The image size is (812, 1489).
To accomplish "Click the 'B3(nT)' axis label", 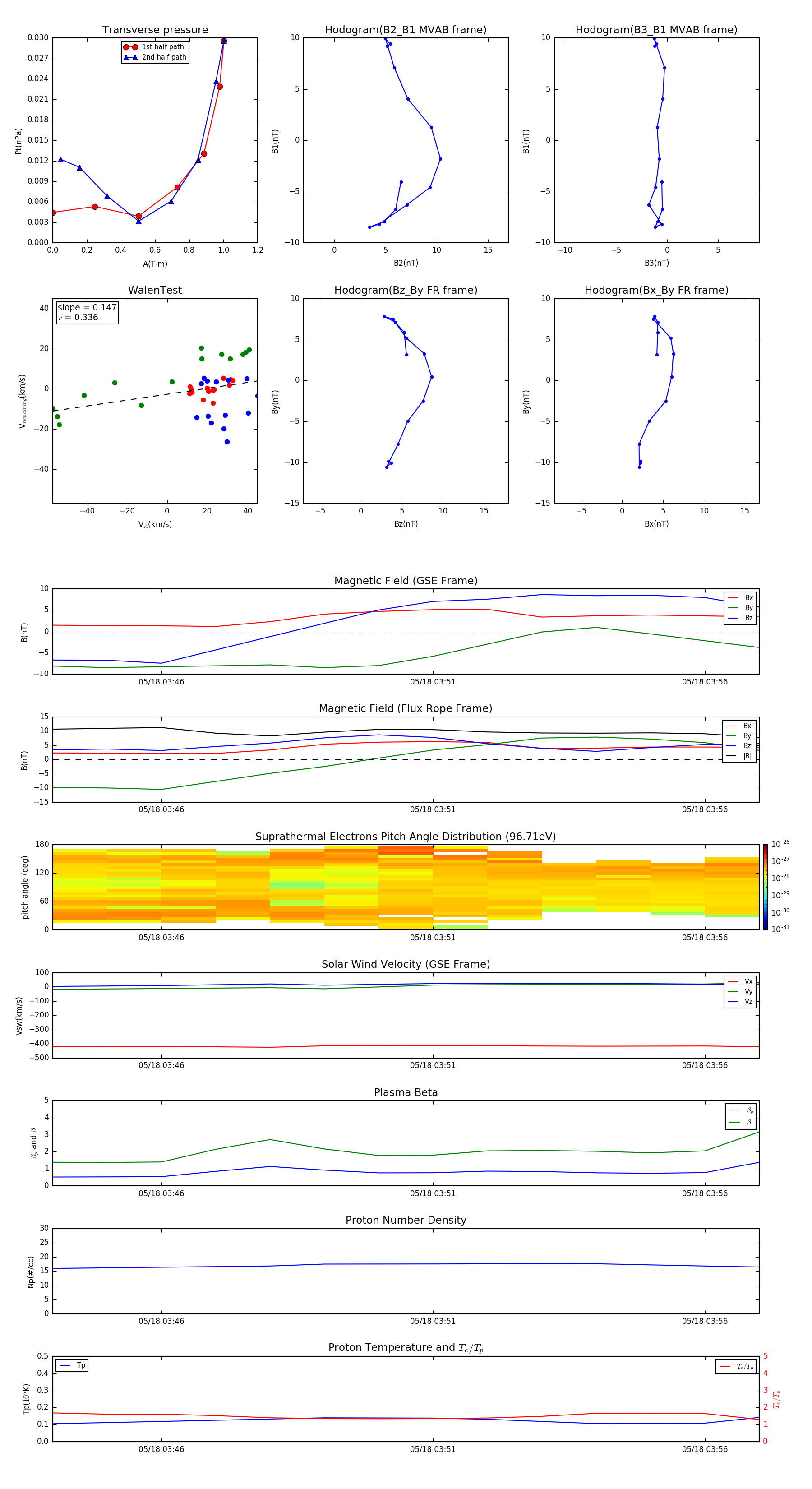I will click(x=656, y=263).
